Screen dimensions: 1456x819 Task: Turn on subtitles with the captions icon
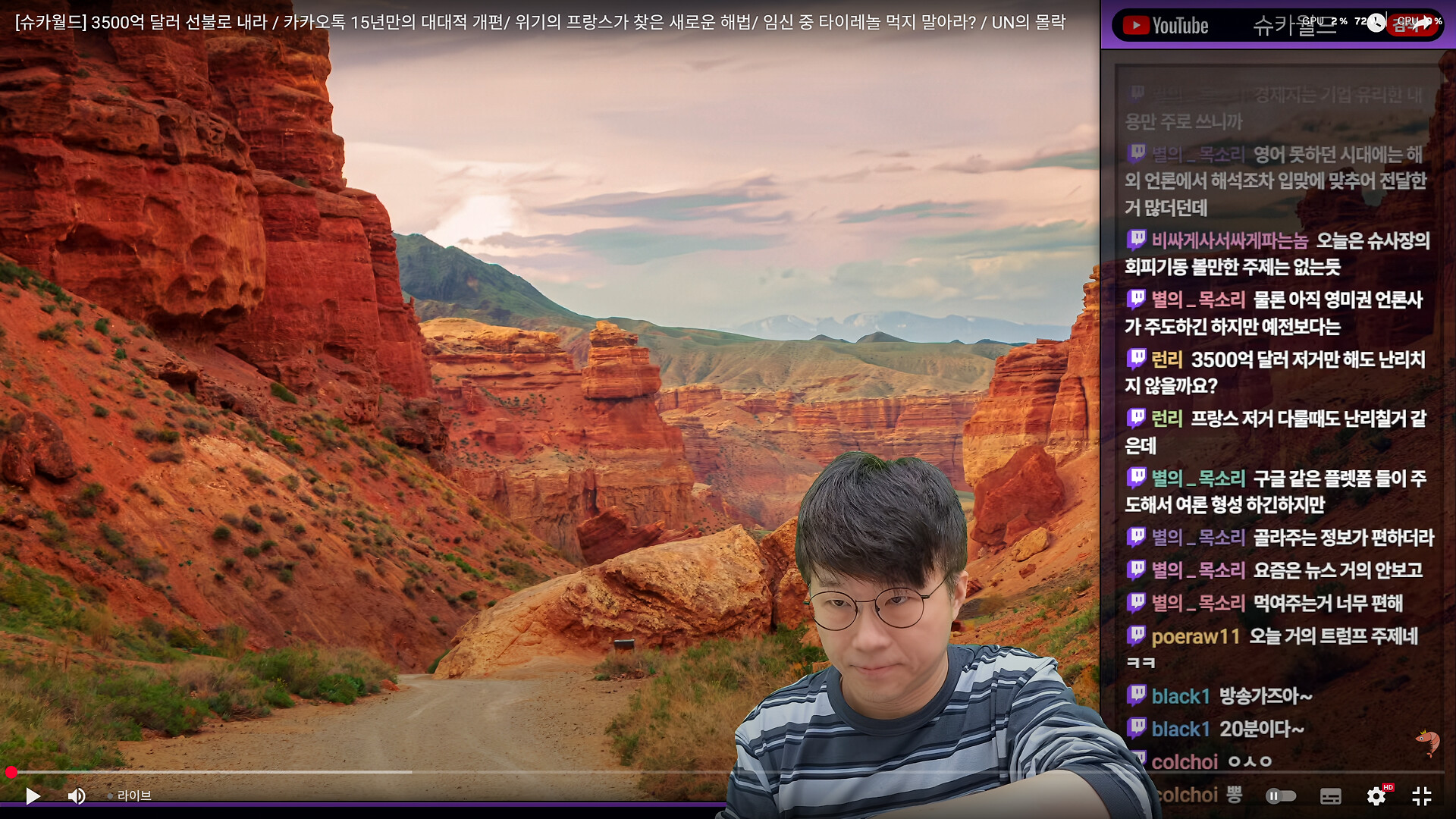pyautogui.click(x=1331, y=795)
